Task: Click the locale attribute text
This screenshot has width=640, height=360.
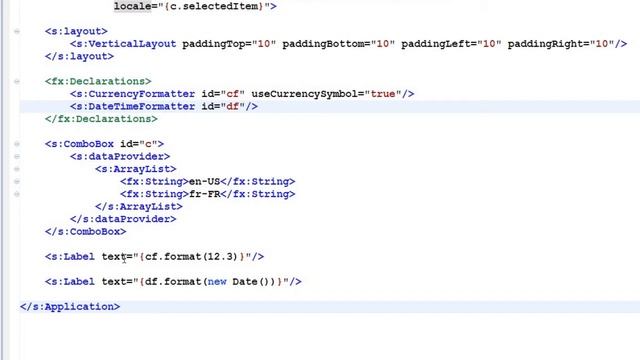Action: (133, 6)
